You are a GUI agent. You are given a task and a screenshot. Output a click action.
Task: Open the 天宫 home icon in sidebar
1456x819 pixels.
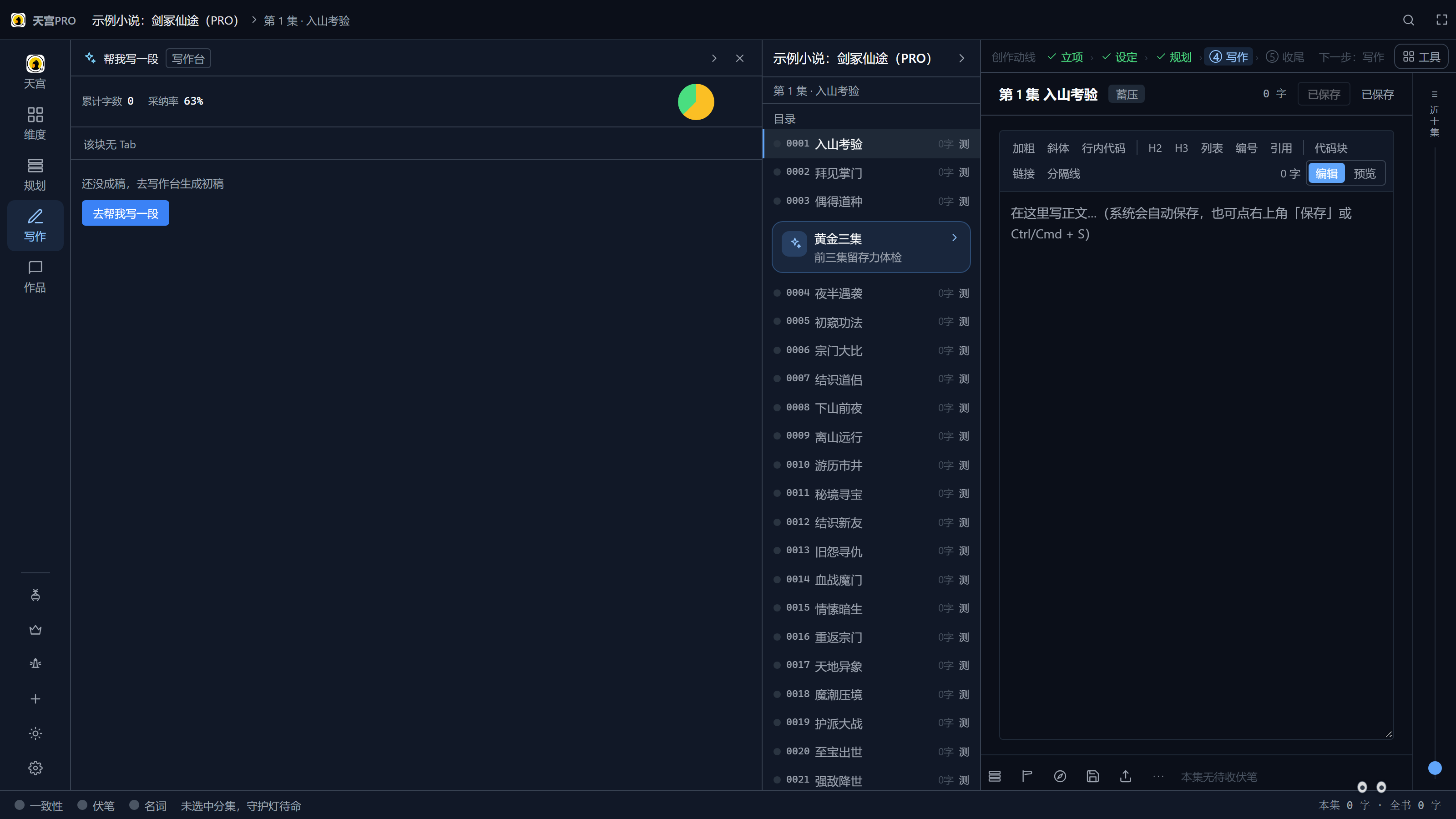(x=35, y=72)
